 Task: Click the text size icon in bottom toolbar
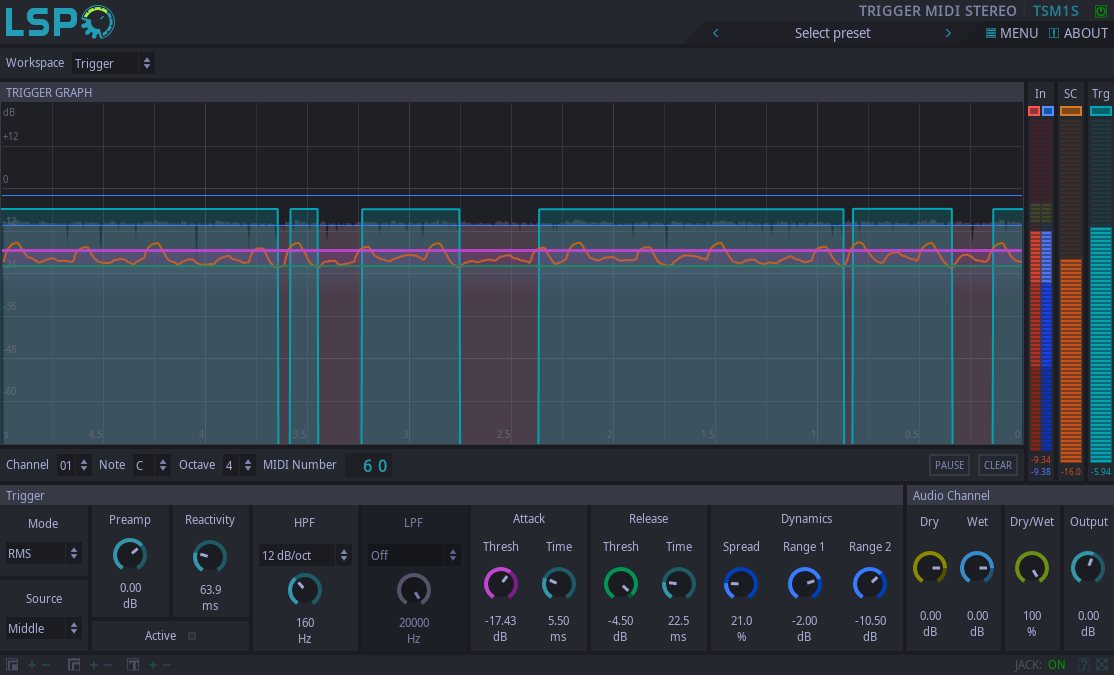pyautogui.click(x=132, y=664)
